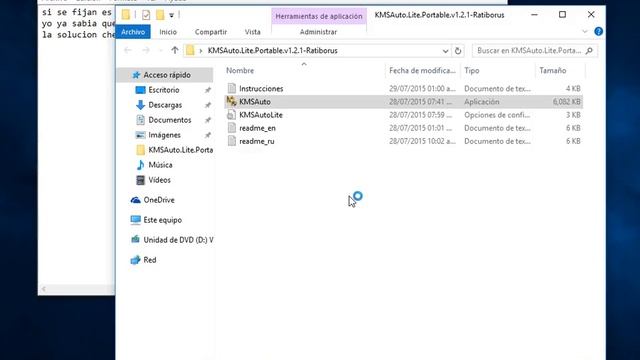Click the Forward navigation arrow

[146, 50]
